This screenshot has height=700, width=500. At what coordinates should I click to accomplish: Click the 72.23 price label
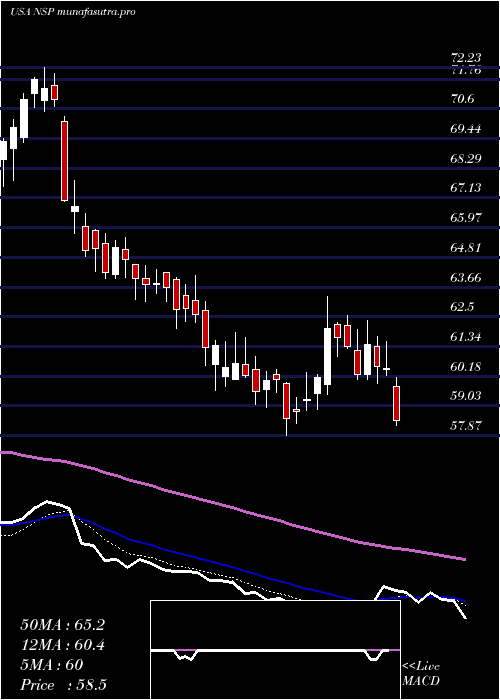coord(466,58)
